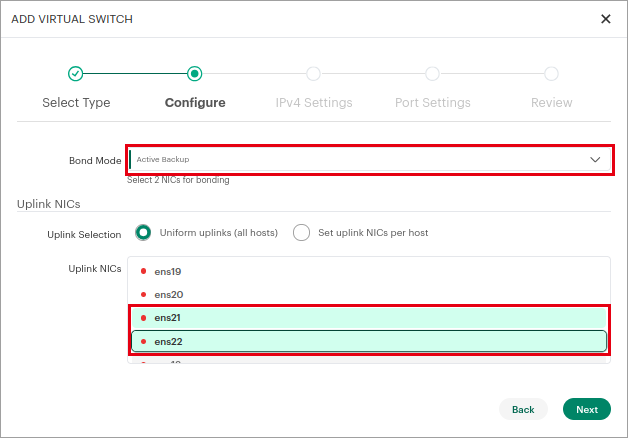Click the Review step circle

pyautogui.click(x=551, y=74)
